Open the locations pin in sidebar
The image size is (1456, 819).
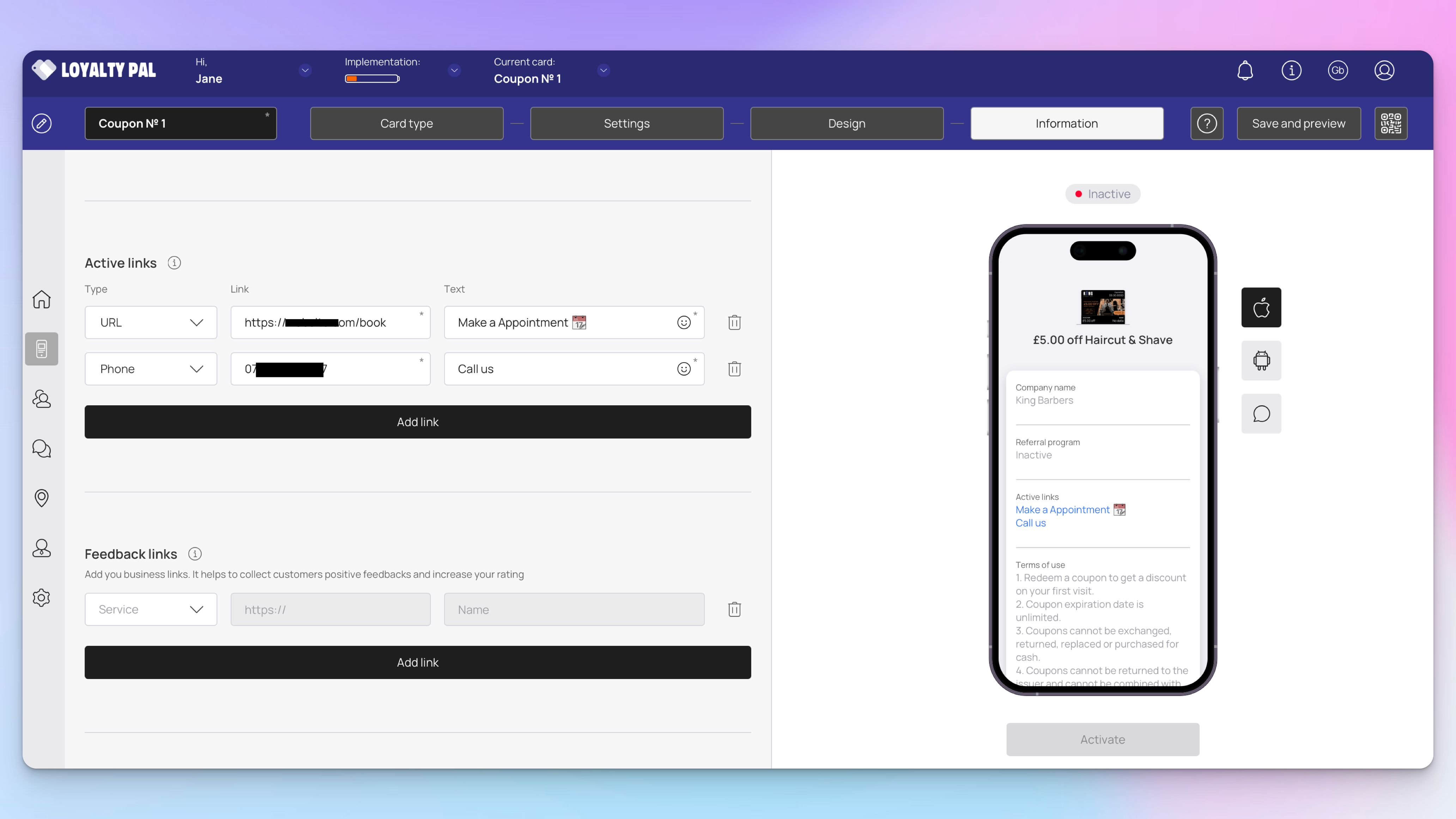point(41,498)
